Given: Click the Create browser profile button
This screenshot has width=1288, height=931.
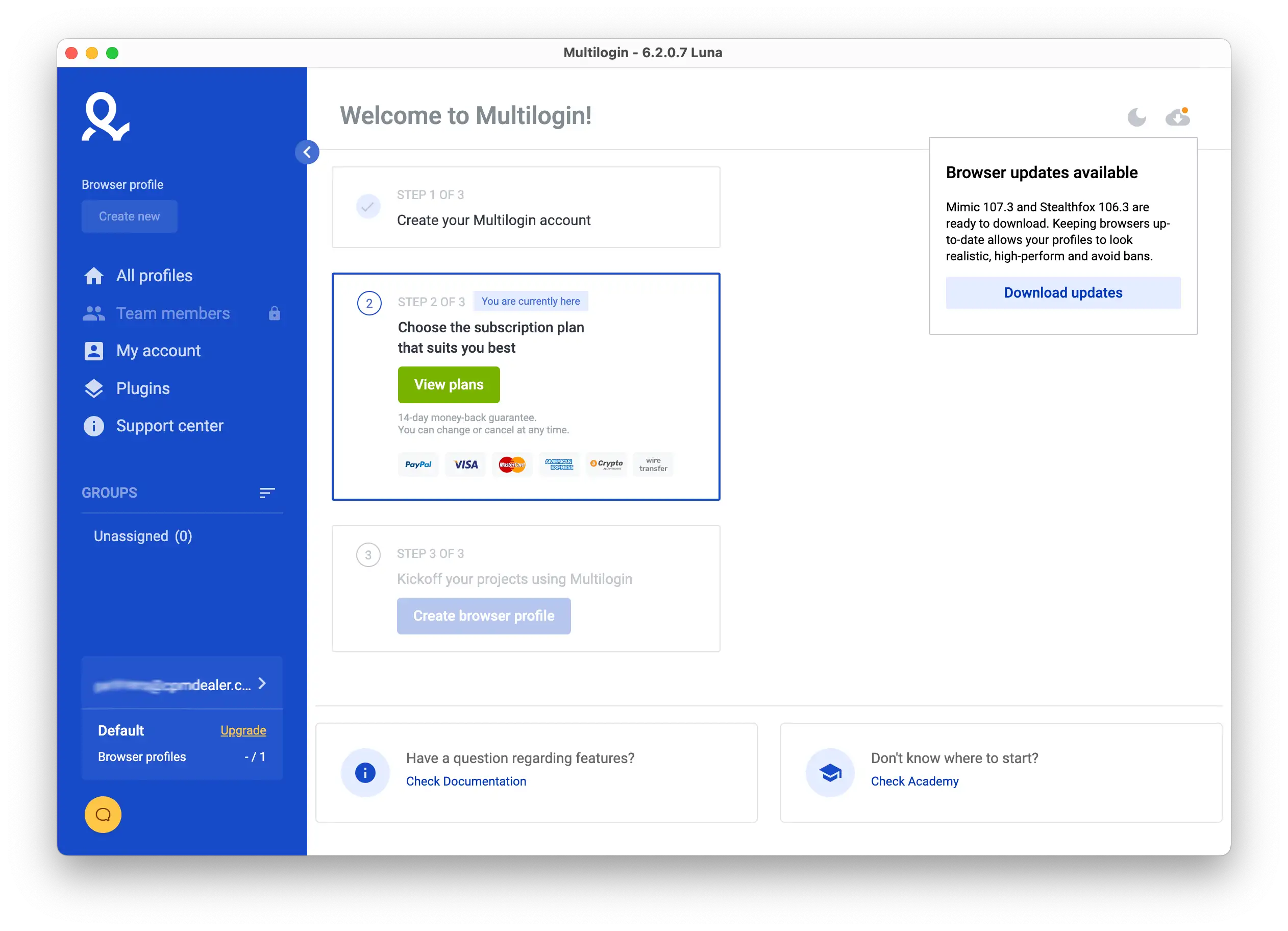Looking at the screenshot, I should [484, 616].
